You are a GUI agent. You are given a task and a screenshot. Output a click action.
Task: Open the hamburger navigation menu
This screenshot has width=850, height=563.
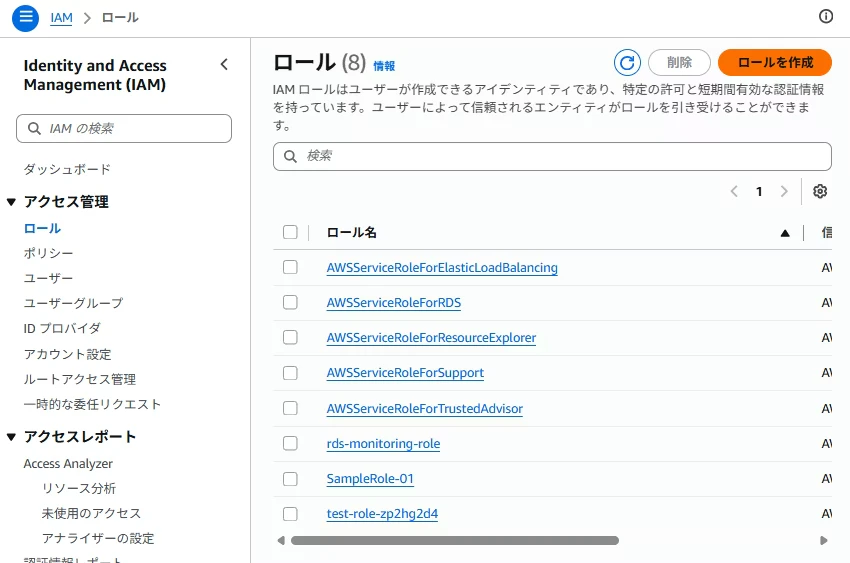pyautogui.click(x=25, y=18)
